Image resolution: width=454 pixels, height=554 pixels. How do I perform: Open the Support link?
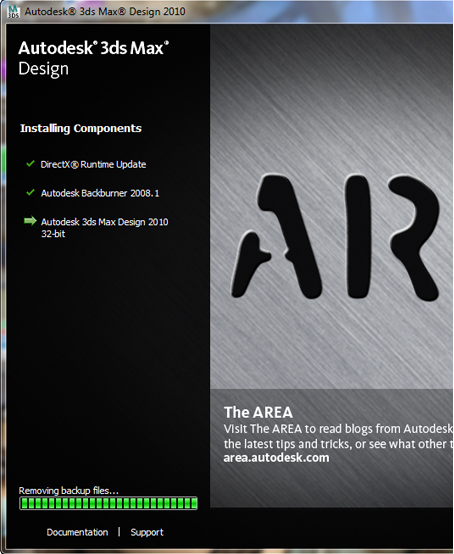pos(147,532)
